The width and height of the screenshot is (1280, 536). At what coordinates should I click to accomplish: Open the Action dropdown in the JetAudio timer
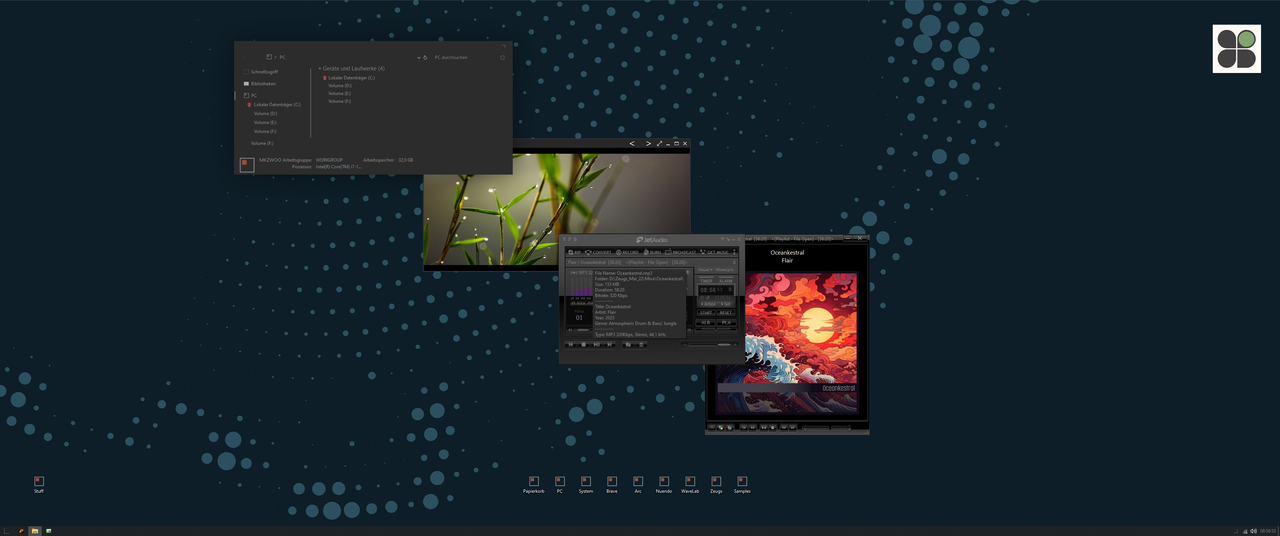[708, 304]
